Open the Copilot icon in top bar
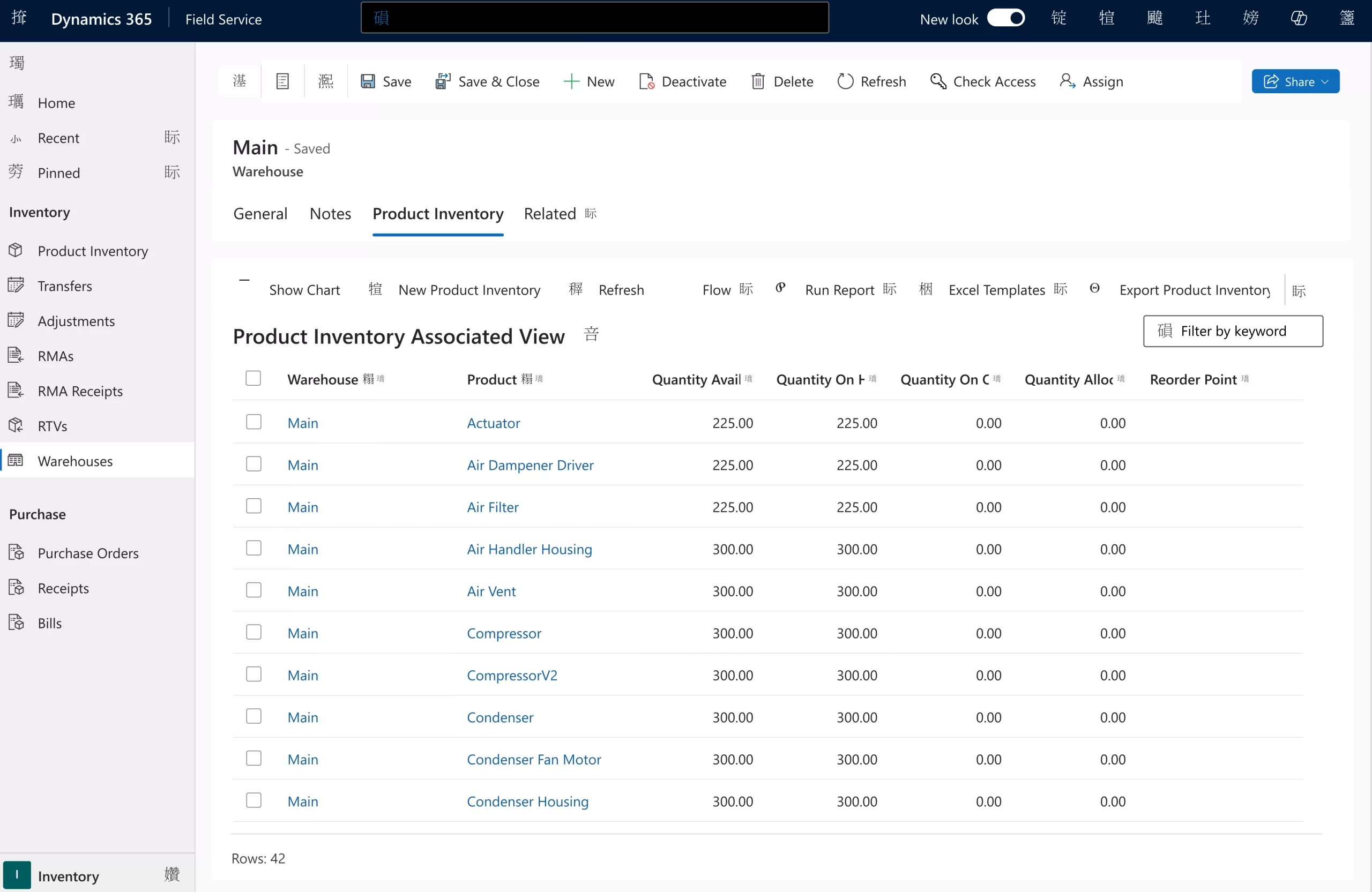The width and height of the screenshot is (1372, 892). point(1298,18)
